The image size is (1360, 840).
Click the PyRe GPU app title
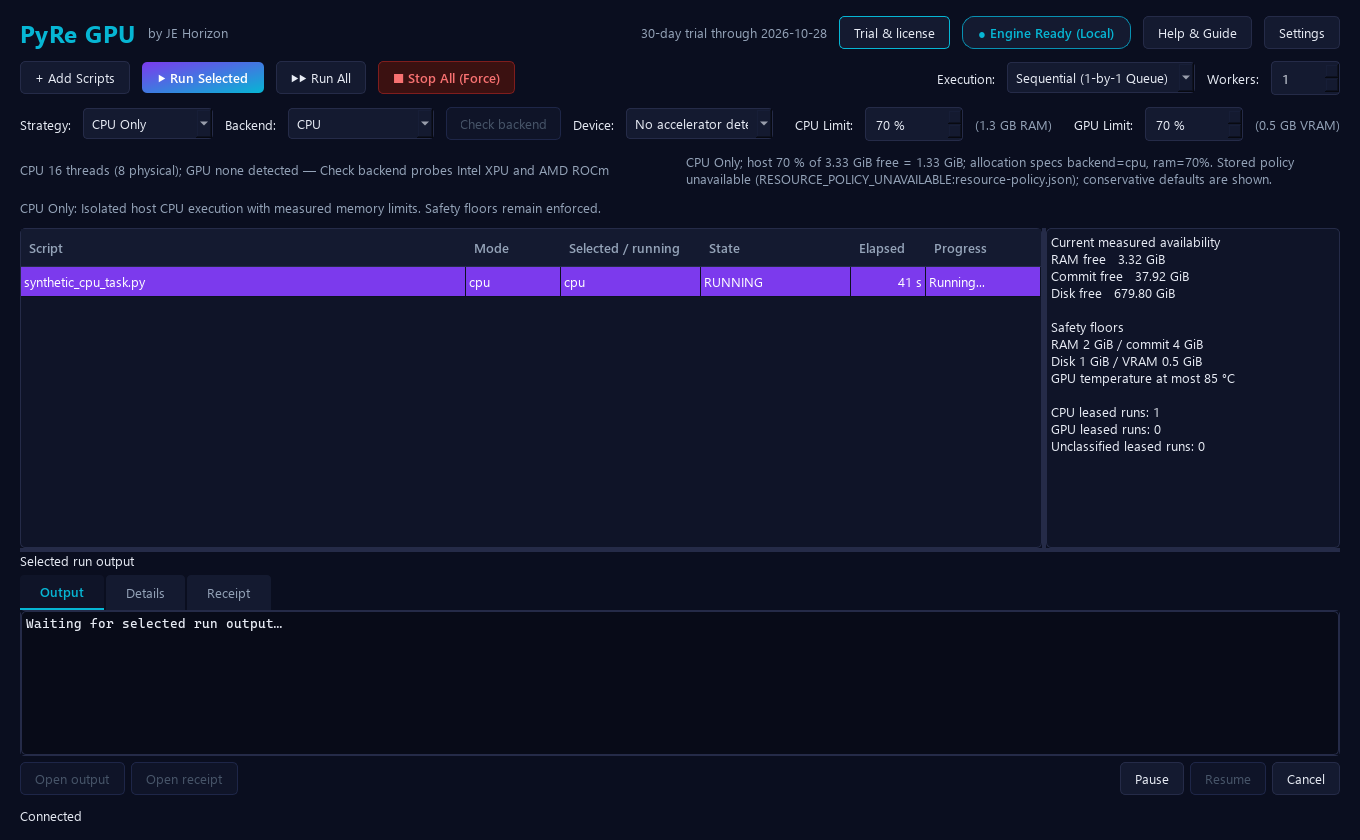(x=77, y=34)
